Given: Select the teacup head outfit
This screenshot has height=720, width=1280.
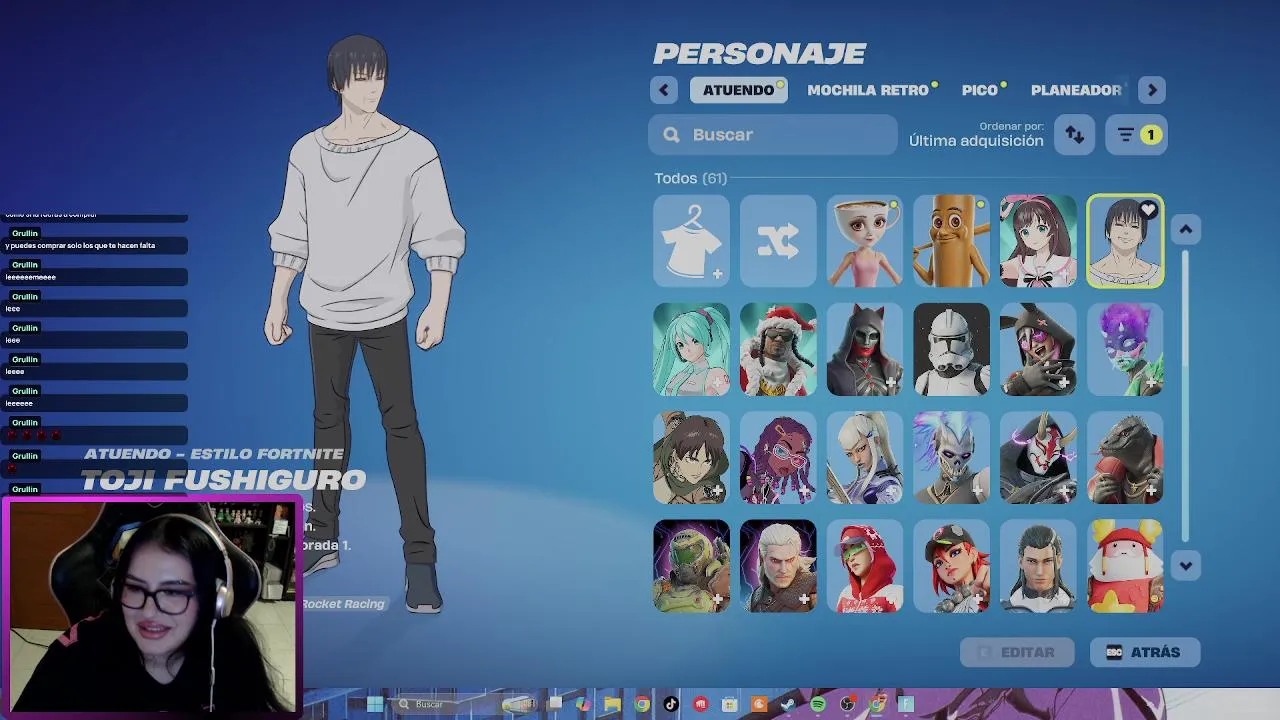Looking at the screenshot, I should point(865,241).
